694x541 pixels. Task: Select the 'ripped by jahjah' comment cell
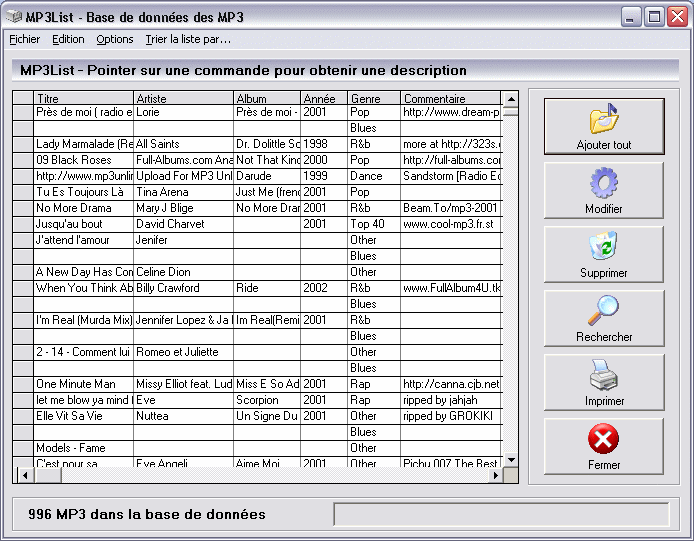click(451, 400)
